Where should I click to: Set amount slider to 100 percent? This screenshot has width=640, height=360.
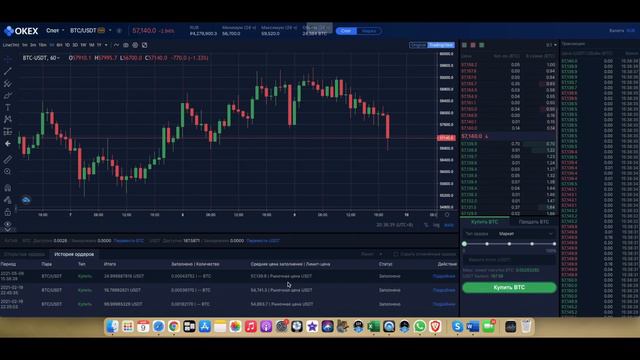554,244
